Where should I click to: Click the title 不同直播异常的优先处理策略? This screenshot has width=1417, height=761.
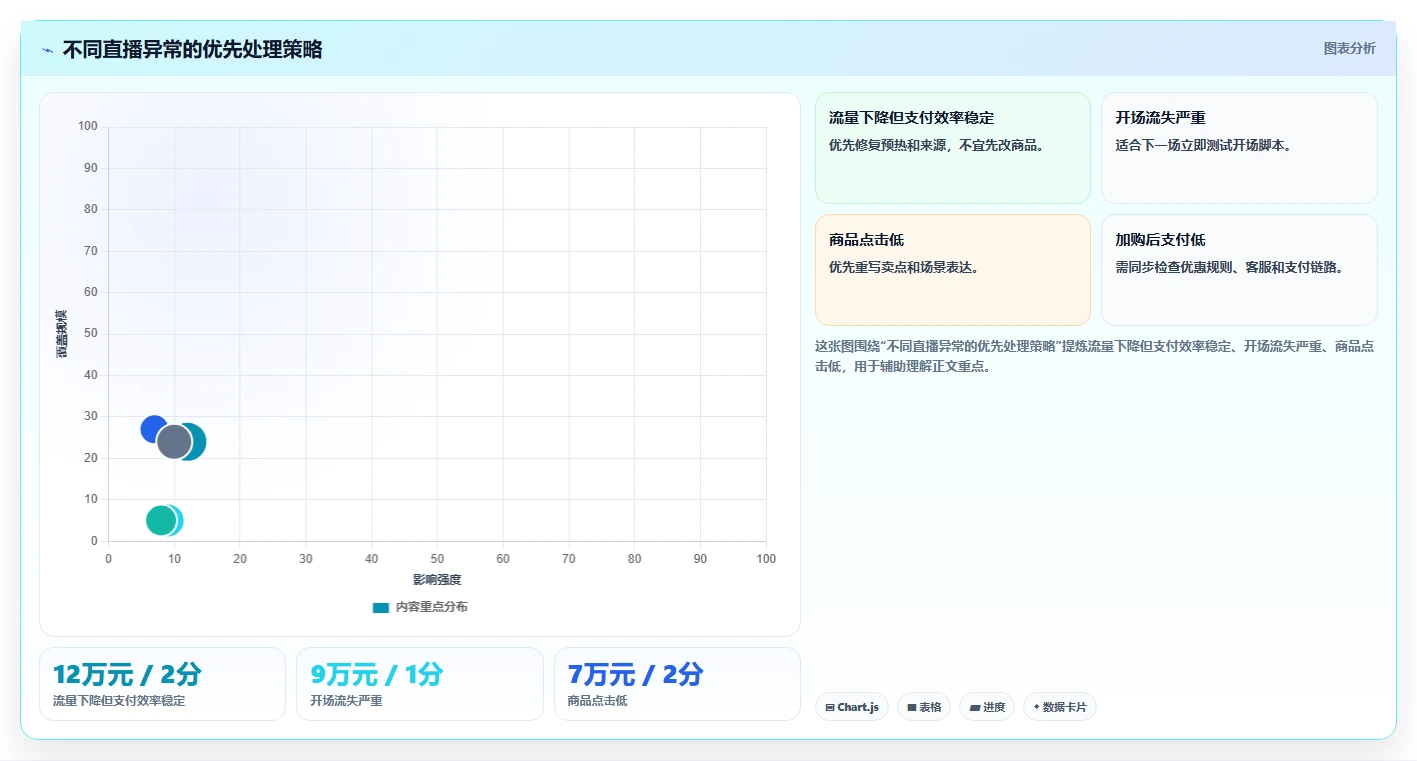(x=192, y=50)
